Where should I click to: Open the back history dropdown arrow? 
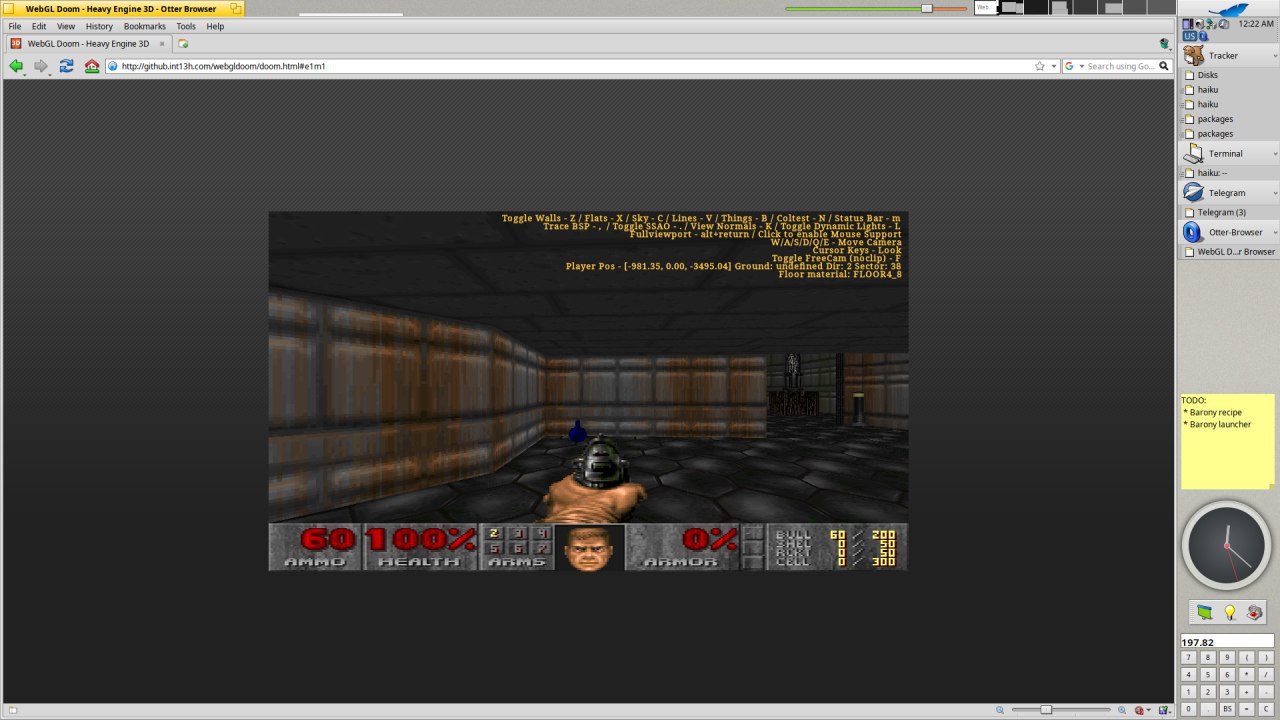(x=25, y=75)
